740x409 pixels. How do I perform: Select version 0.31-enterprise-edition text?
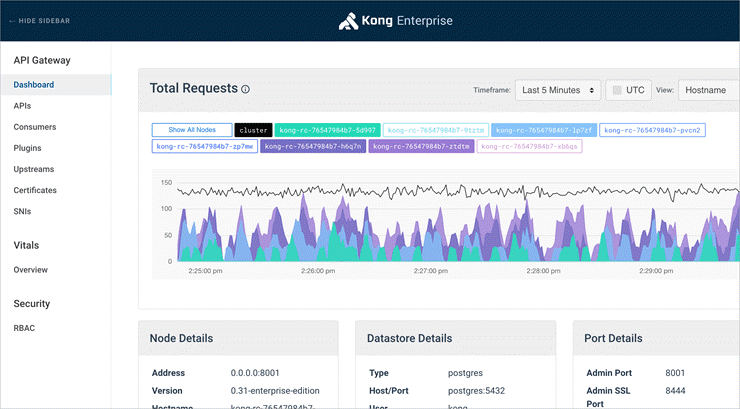[275, 391]
